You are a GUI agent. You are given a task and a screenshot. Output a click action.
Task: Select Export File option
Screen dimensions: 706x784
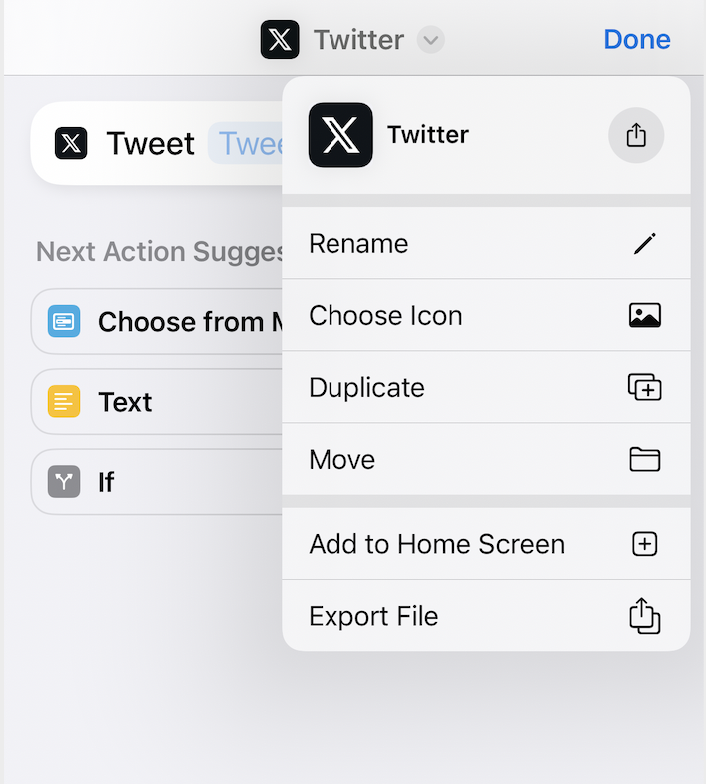click(486, 616)
